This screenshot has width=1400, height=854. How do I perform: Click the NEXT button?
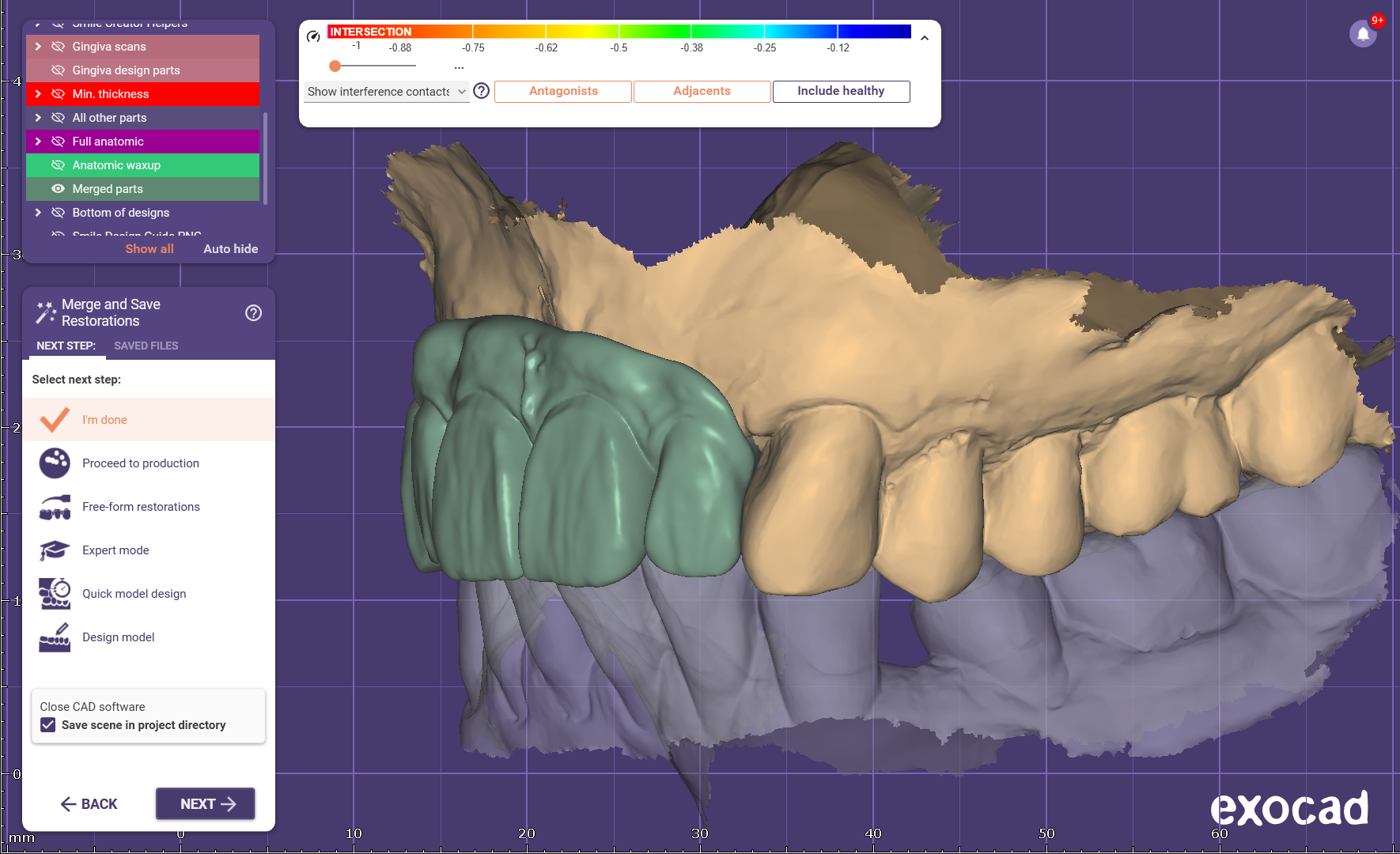pos(206,803)
